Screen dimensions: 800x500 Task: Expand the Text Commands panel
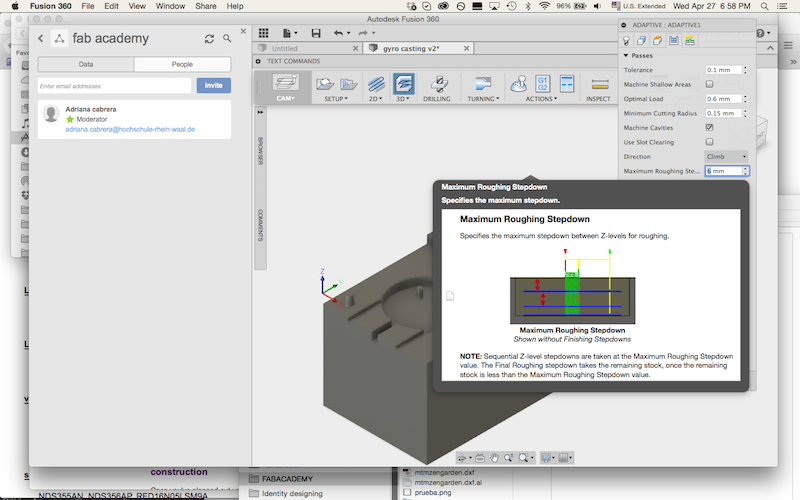[258, 61]
